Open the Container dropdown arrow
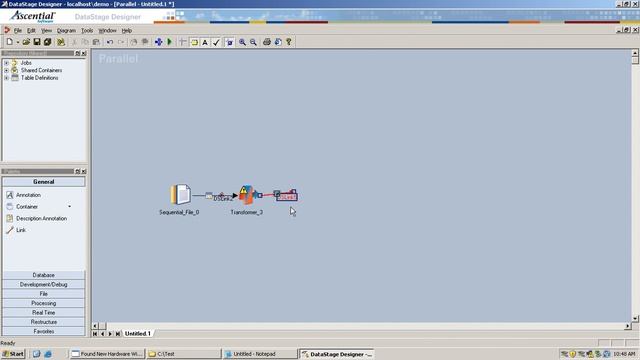Screen dimensions: 640x360 (x=69, y=207)
